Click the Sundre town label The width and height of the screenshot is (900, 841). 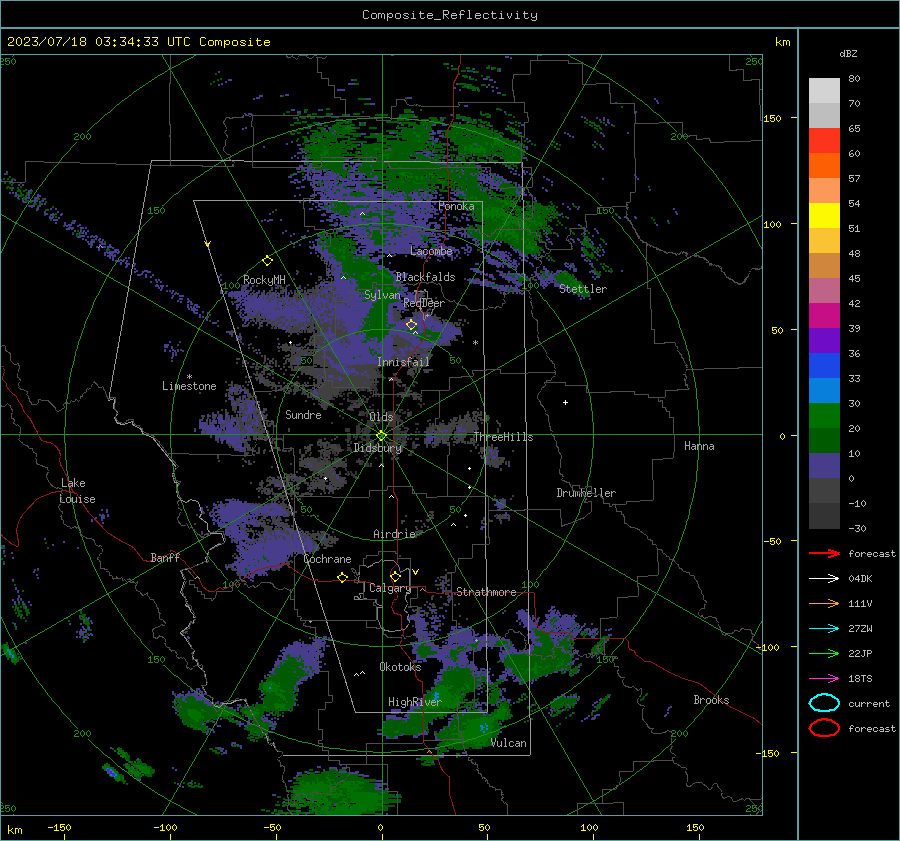pos(303,415)
